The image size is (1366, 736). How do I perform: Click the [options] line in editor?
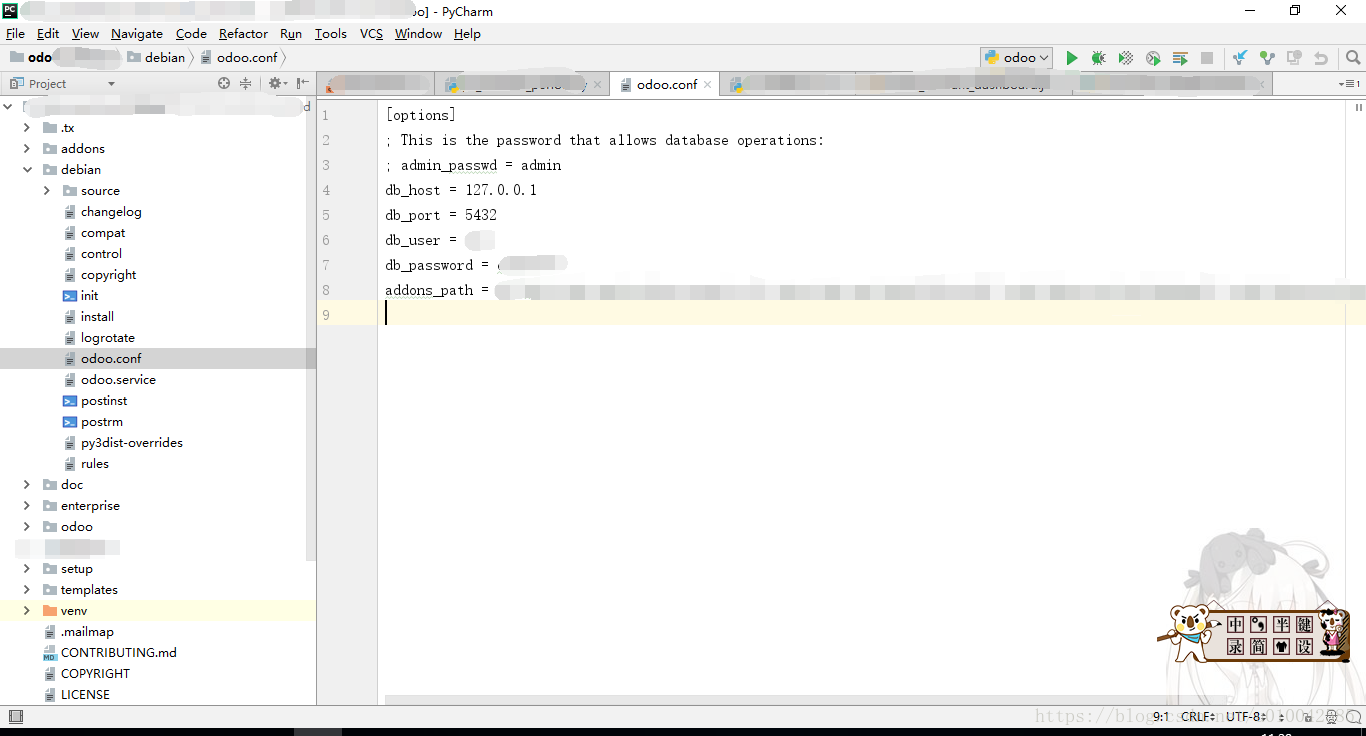420,115
